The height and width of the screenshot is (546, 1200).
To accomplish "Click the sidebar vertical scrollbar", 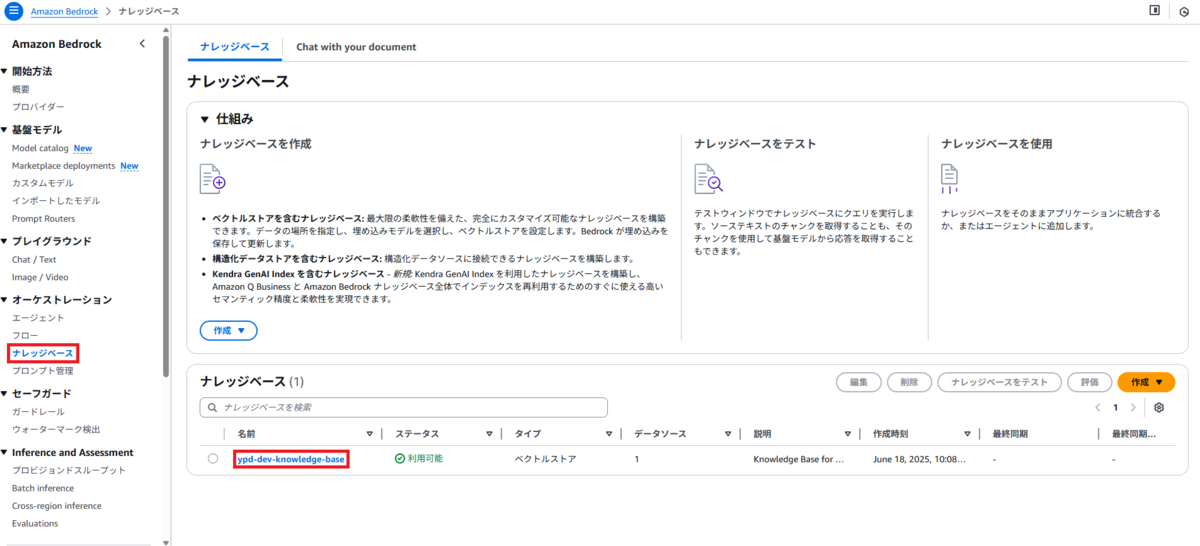I will click(x=166, y=205).
